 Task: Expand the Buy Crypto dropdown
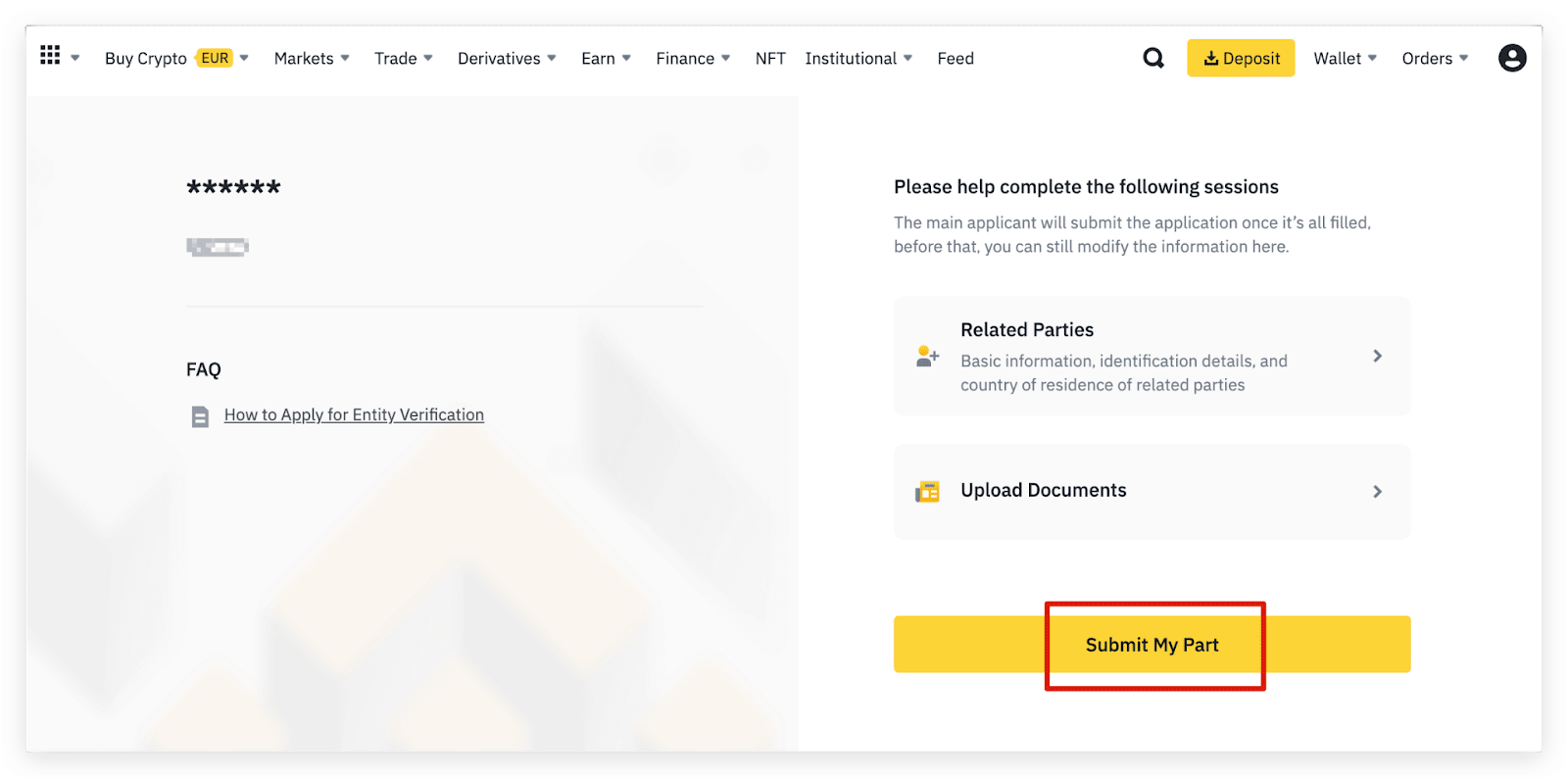click(x=145, y=59)
